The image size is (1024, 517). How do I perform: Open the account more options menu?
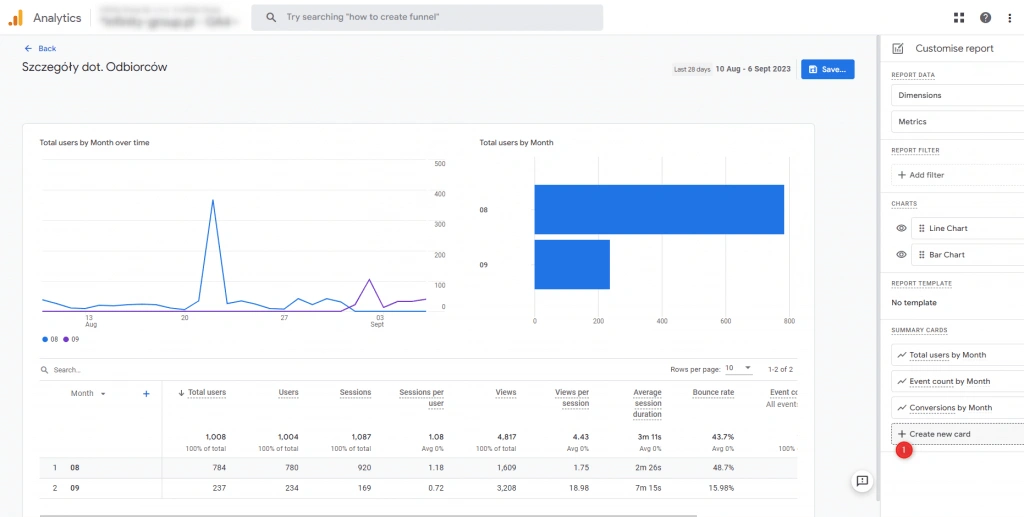(x=1011, y=18)
